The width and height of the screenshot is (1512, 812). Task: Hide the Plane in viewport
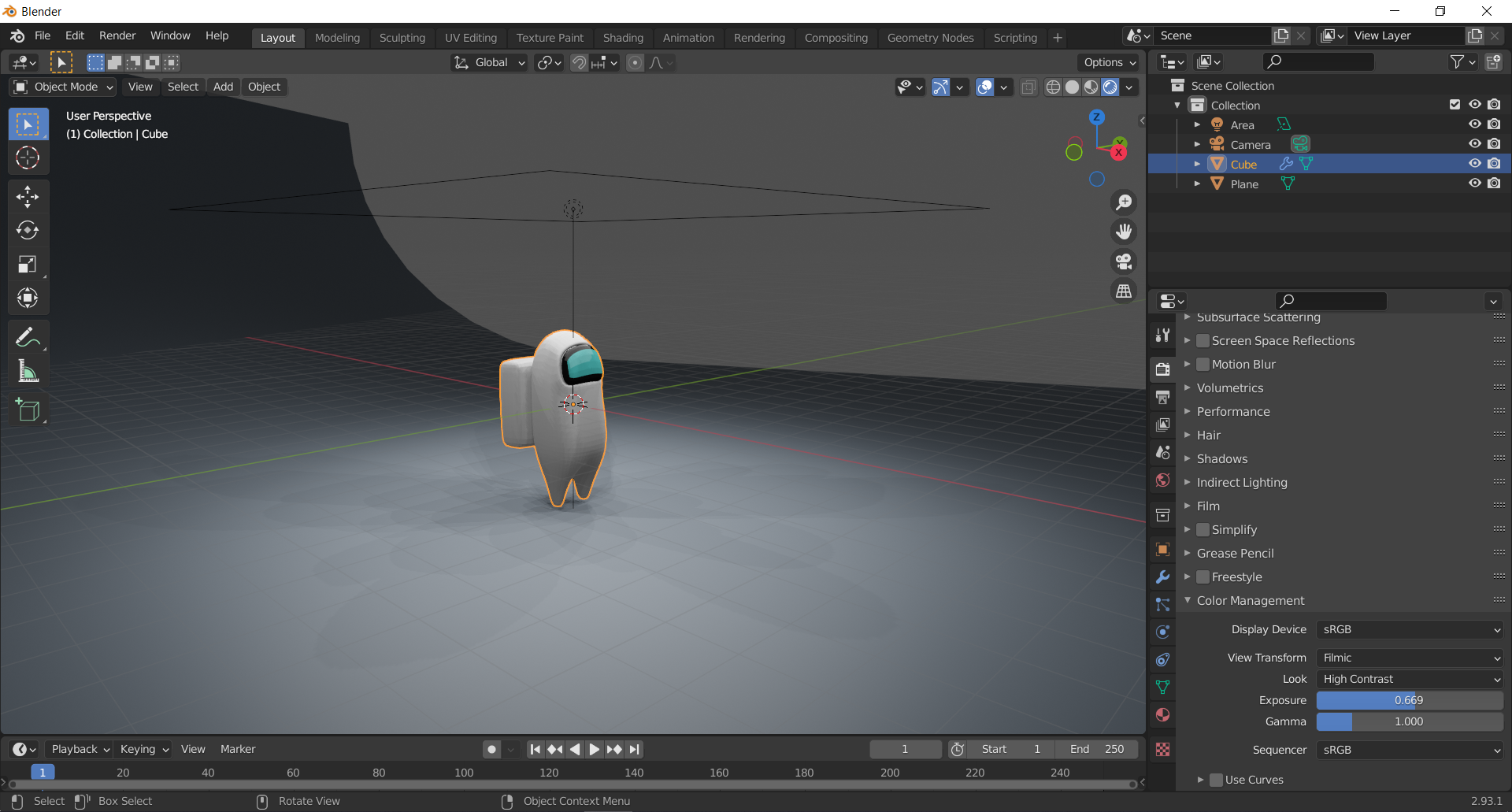(x=1475, y=184)
